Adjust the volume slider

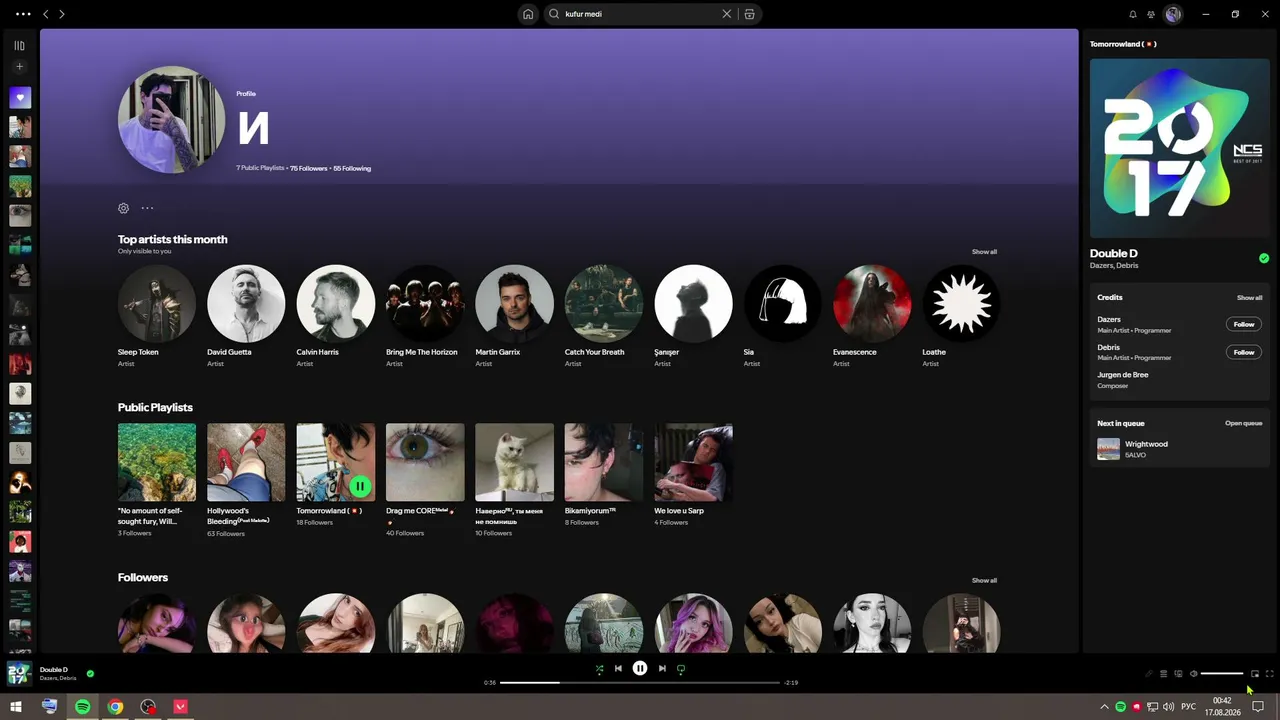[x=1222, y=674]
